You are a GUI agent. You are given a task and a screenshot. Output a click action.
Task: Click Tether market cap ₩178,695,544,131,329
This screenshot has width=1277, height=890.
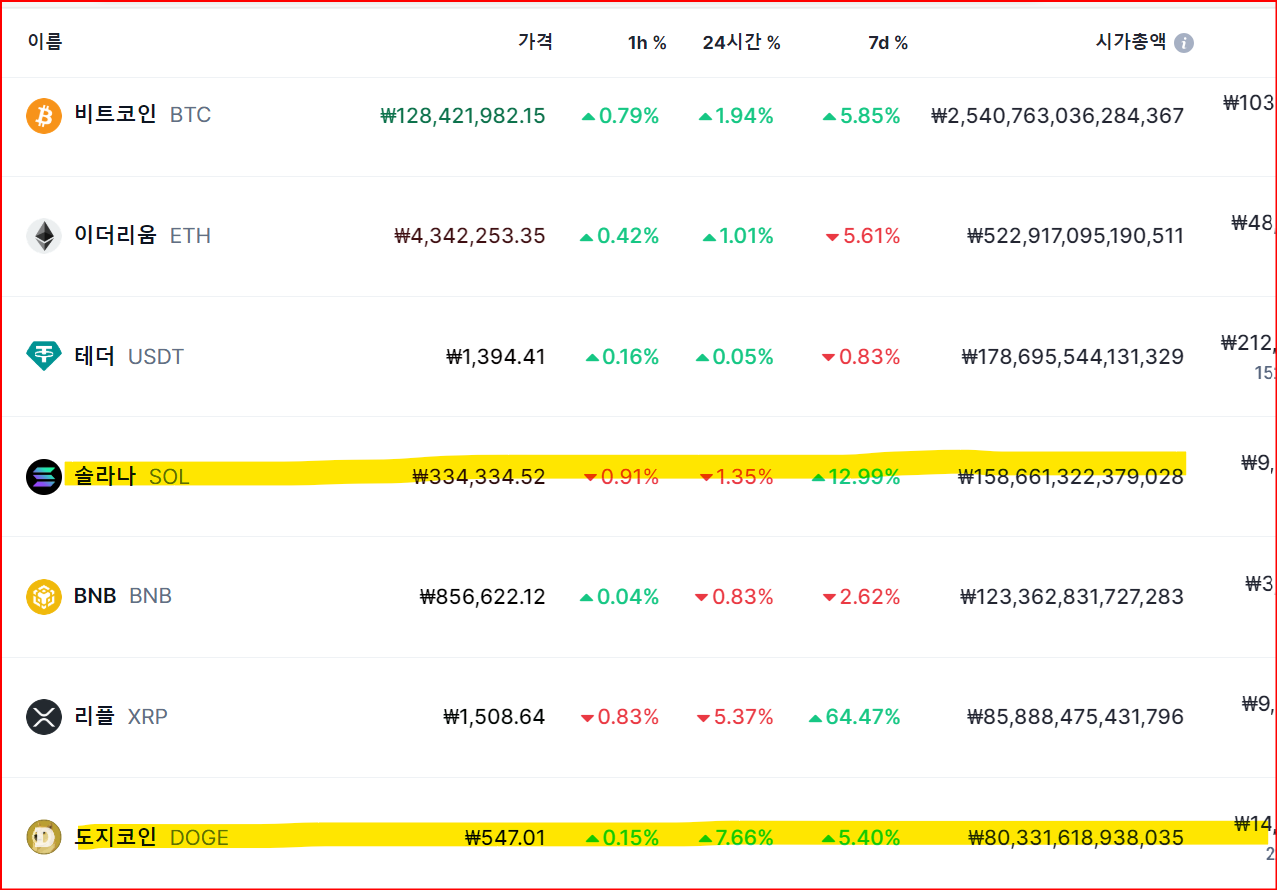coord(1073,357)
